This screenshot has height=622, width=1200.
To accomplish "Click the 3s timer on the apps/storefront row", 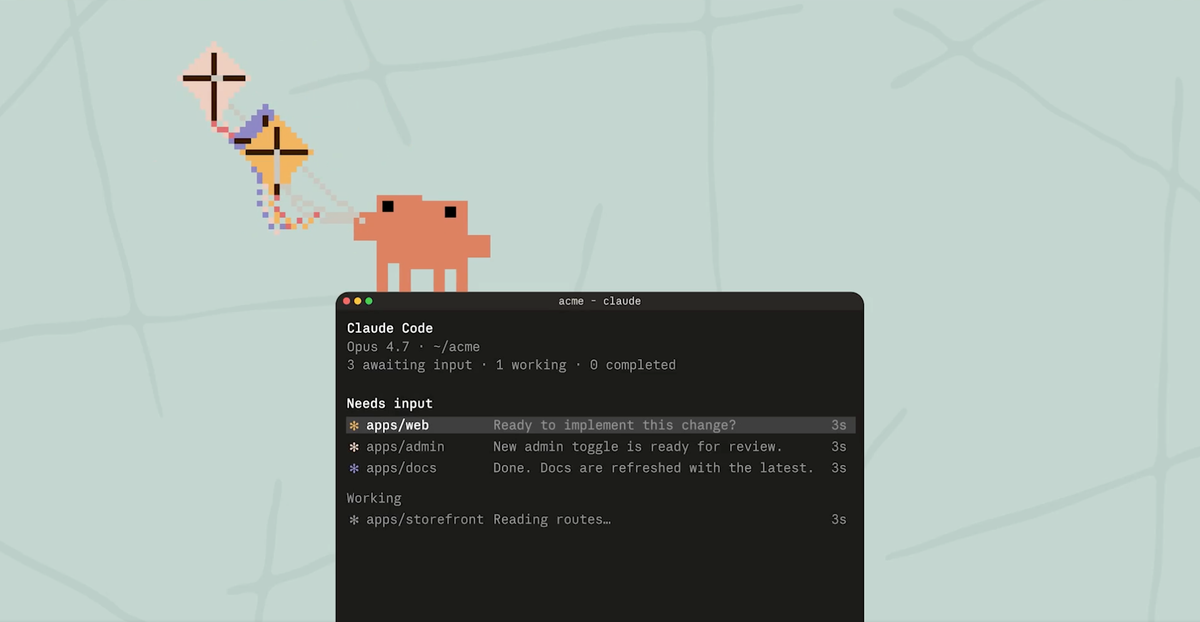I will click(838, 520).
